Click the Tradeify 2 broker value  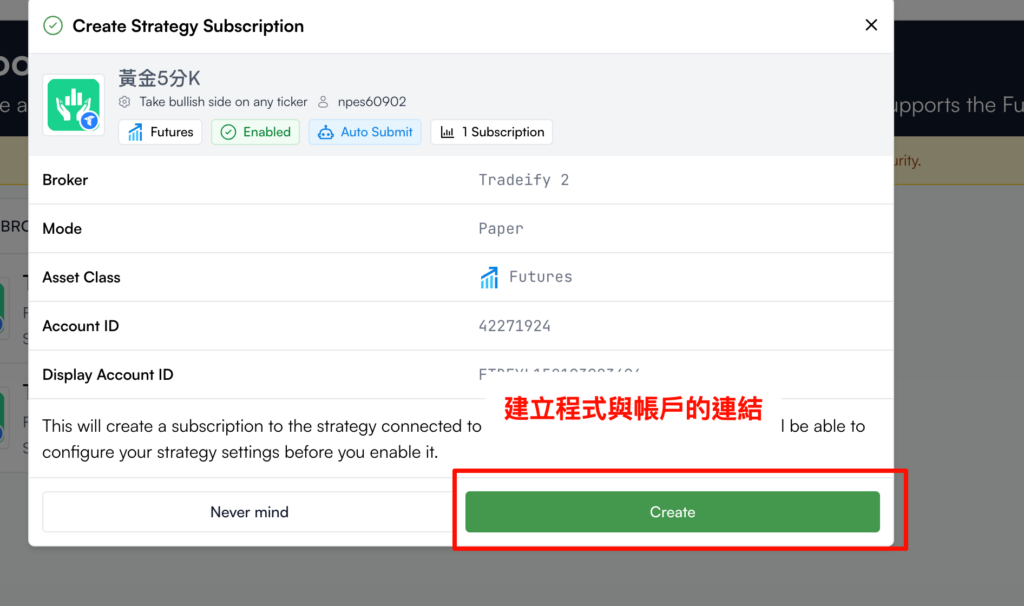[523, 180]
